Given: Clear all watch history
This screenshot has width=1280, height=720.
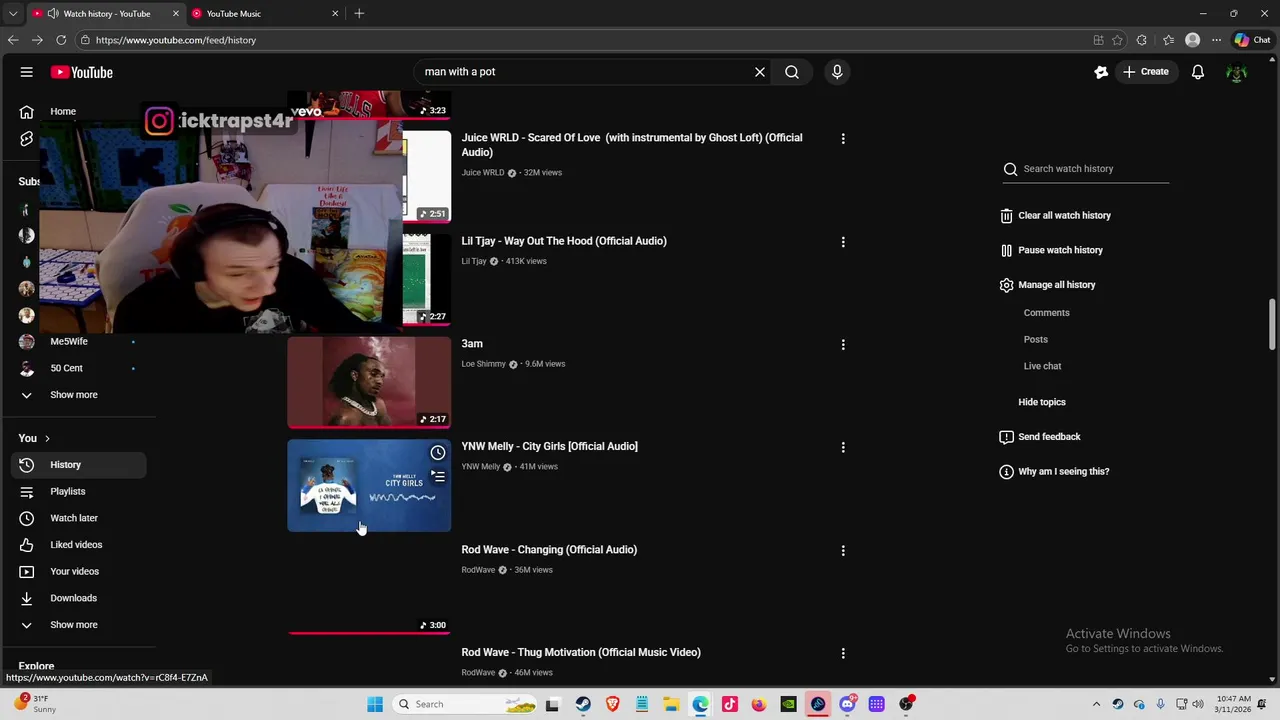Looking at the screenshot, I should pos(1056,215).
